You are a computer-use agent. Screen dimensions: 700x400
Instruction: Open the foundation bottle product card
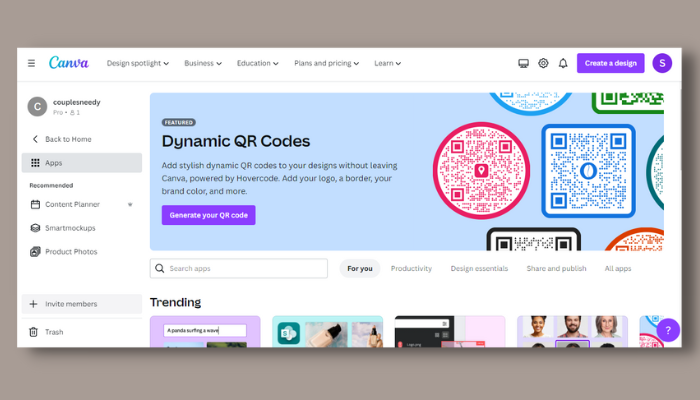coord(328,332)
